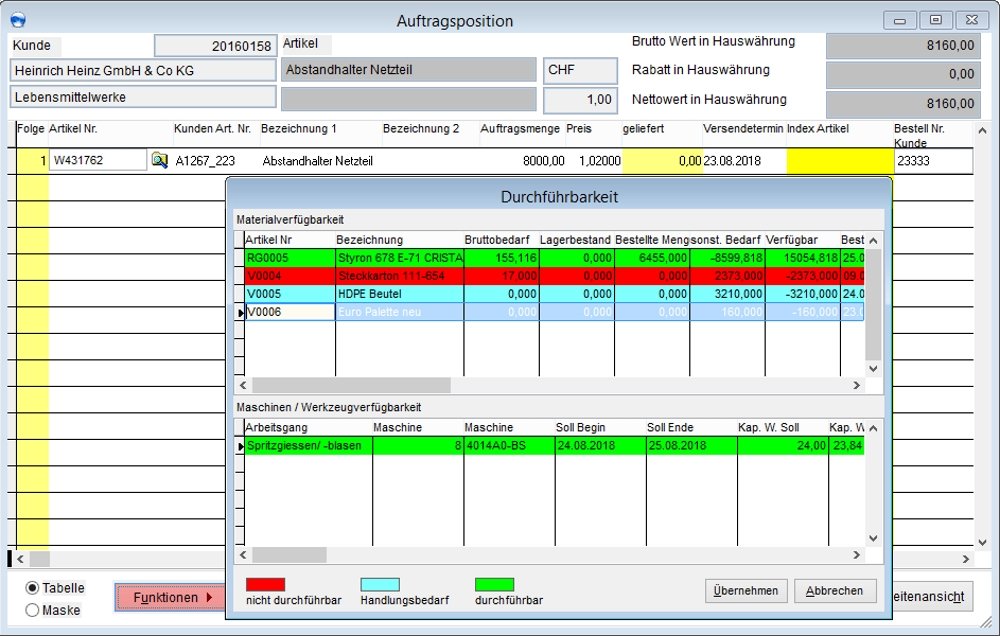Click the cyan Handlungsbedarf legend swatch
The image size is (1000, 636).
tap(380, 584)
